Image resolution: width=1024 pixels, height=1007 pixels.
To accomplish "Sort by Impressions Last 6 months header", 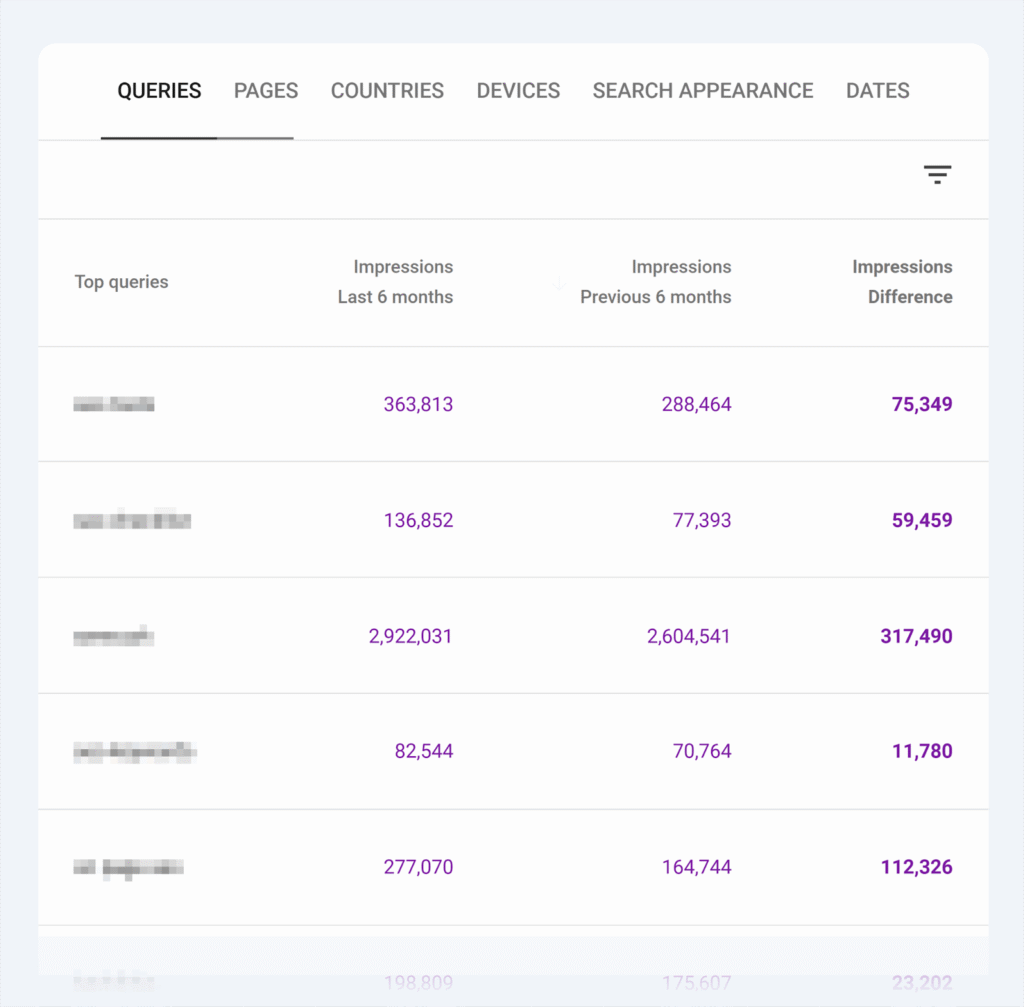I will [x=395, y=282].
